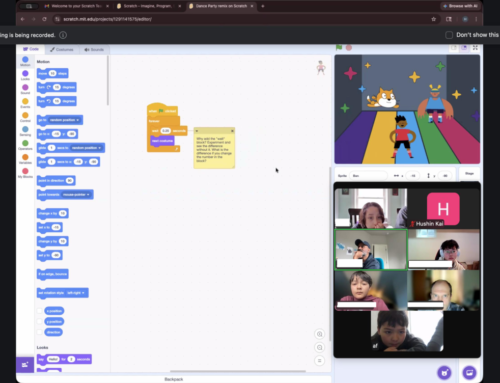Open left-right dropdown in rotation style block

(75, 293)
